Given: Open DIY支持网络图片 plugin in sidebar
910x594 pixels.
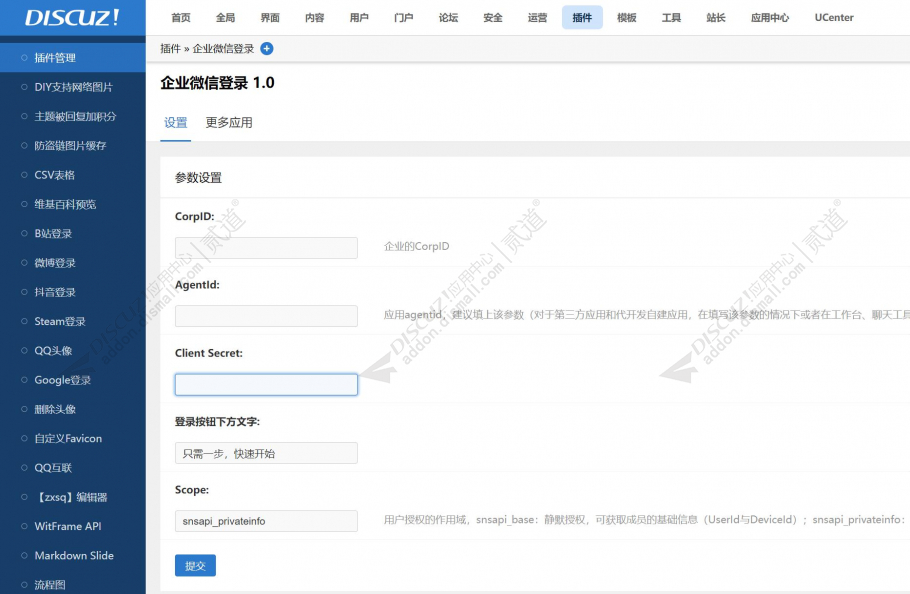Looking at the screenshot, I should tap(73, 87).
